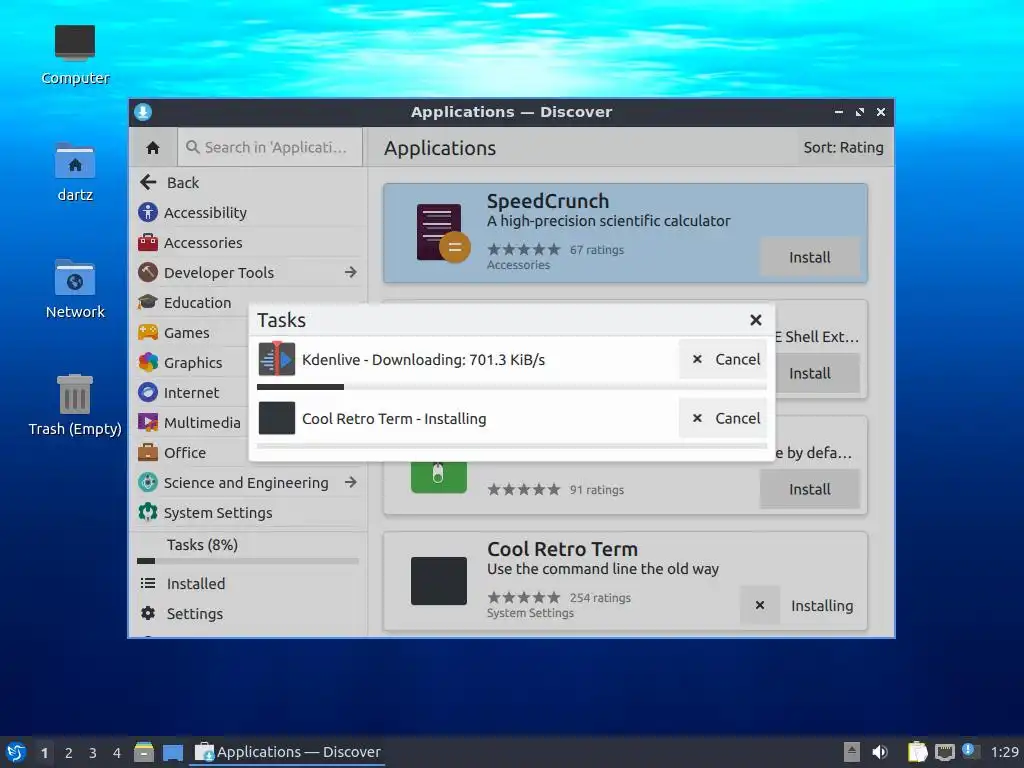The image size is (1024, 768).
Task: Click the Back arrow in sidebar
Action: (x=148, y=182)
